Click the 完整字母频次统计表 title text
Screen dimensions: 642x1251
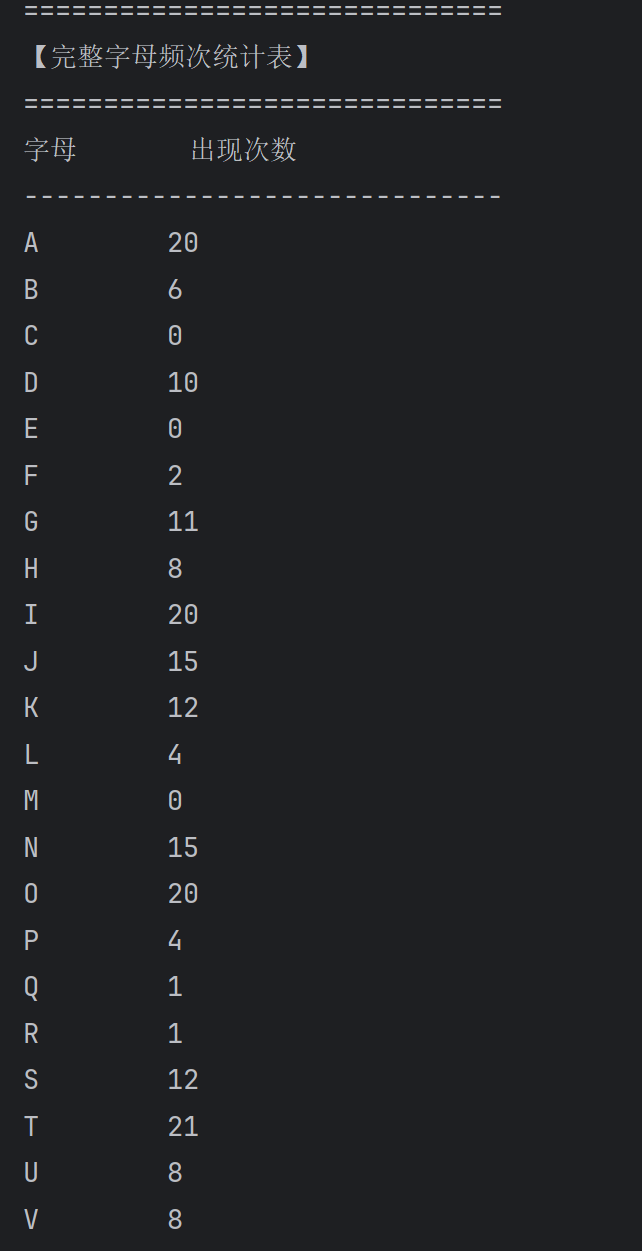pyautogui.click(x=170, y=57)
